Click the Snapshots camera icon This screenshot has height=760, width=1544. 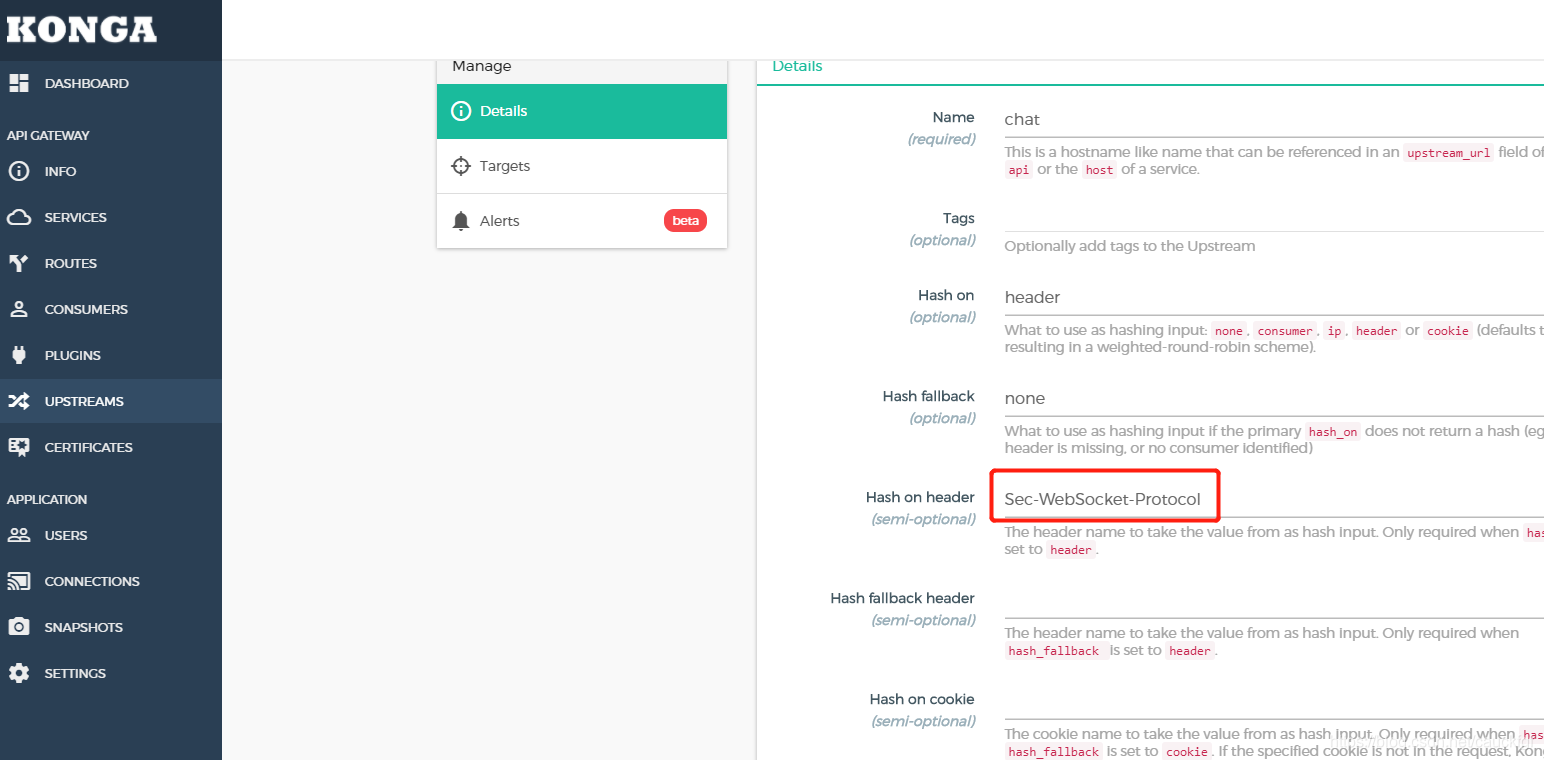19,627
